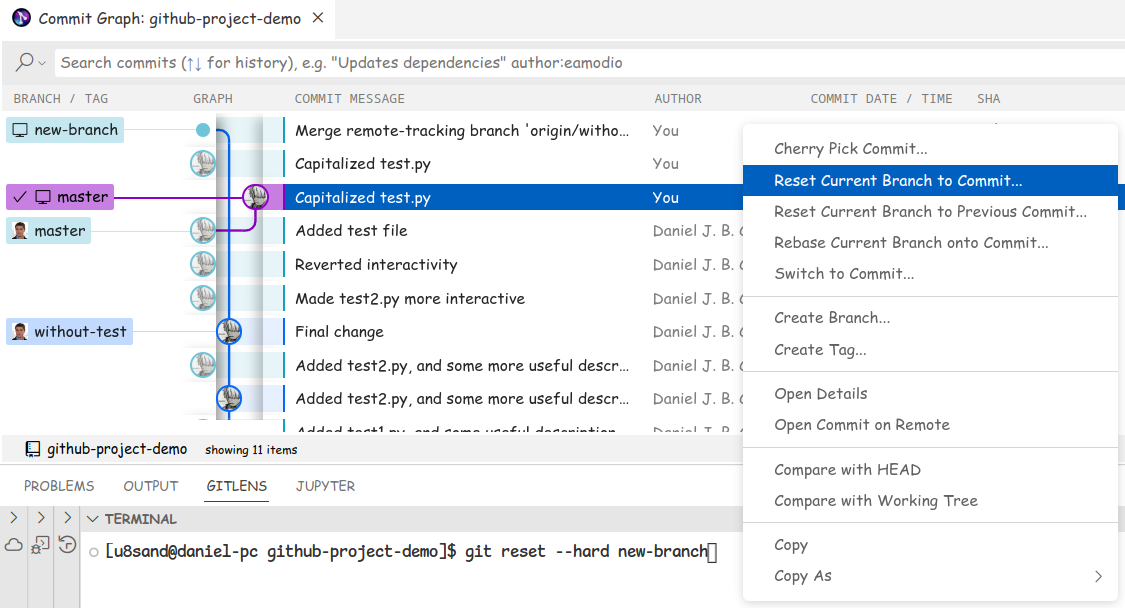Click the cloud icon left of the terminal
Viewport: 1125px width, 608px height.
click(x=14, y=545)
